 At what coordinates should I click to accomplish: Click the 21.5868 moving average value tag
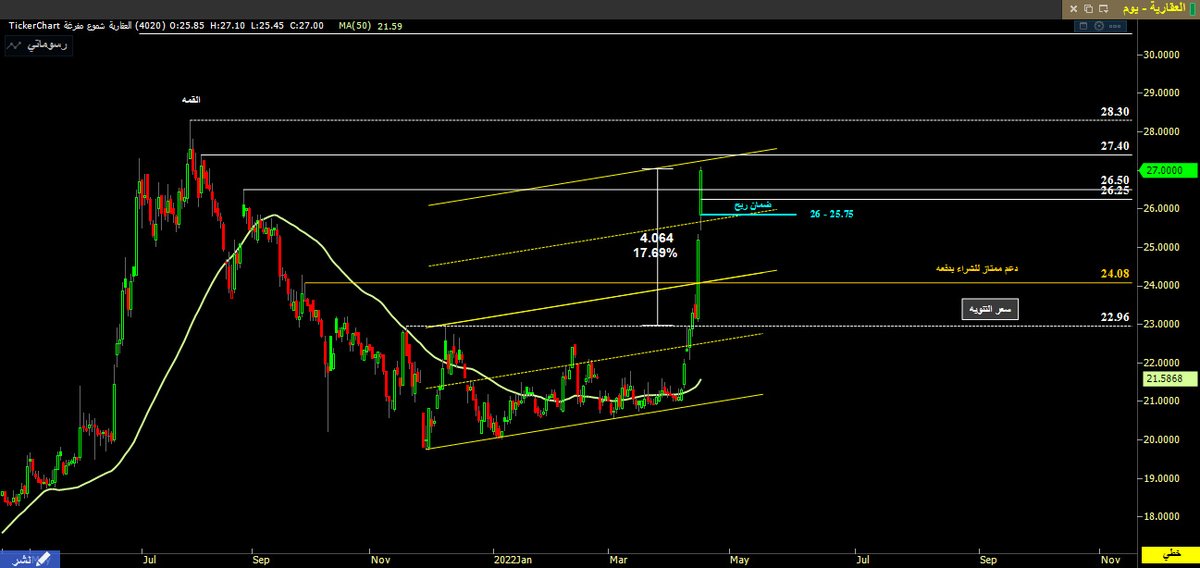1169,380
